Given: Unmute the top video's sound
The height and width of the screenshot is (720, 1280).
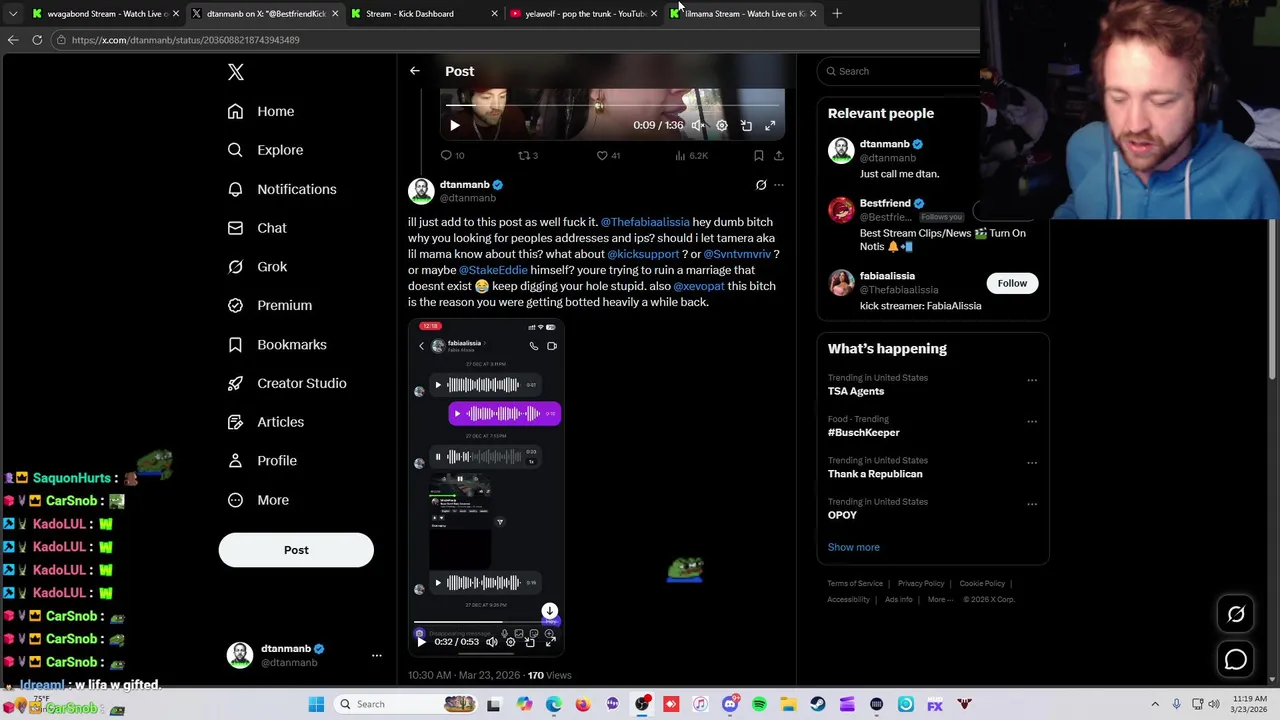Looking at the screenshot, I should 697,126.
